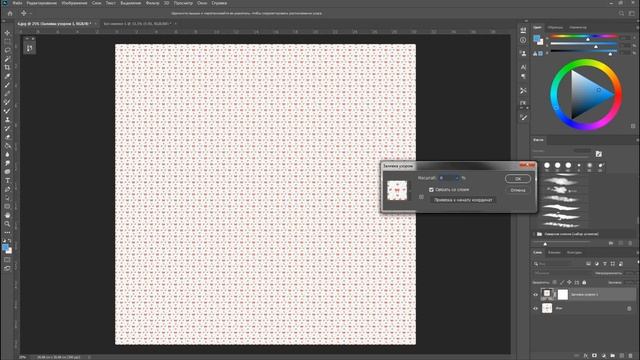Pick the first round brush preset

tap(547, 165)
